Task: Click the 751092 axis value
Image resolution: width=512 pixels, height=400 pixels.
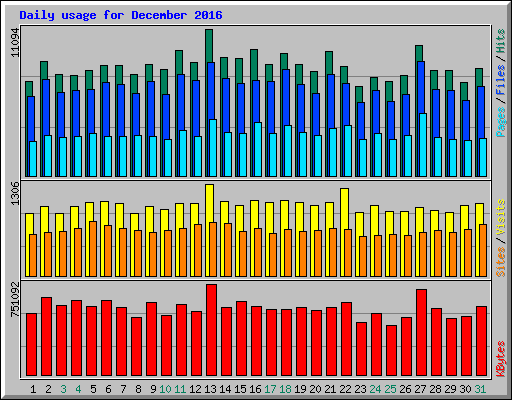Action: [15, 300]
